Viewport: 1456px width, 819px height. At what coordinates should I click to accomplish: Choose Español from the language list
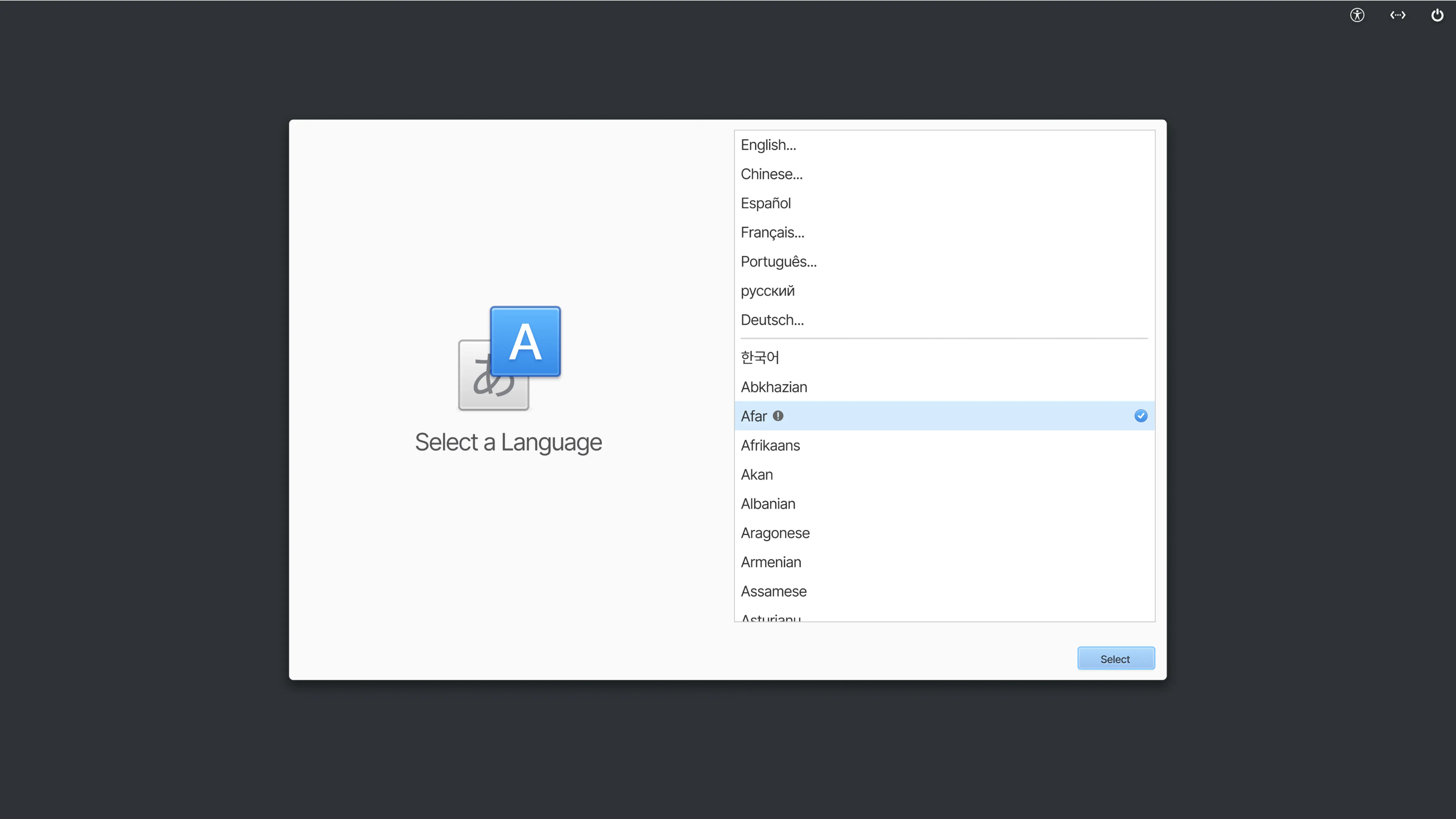point(765,204)
